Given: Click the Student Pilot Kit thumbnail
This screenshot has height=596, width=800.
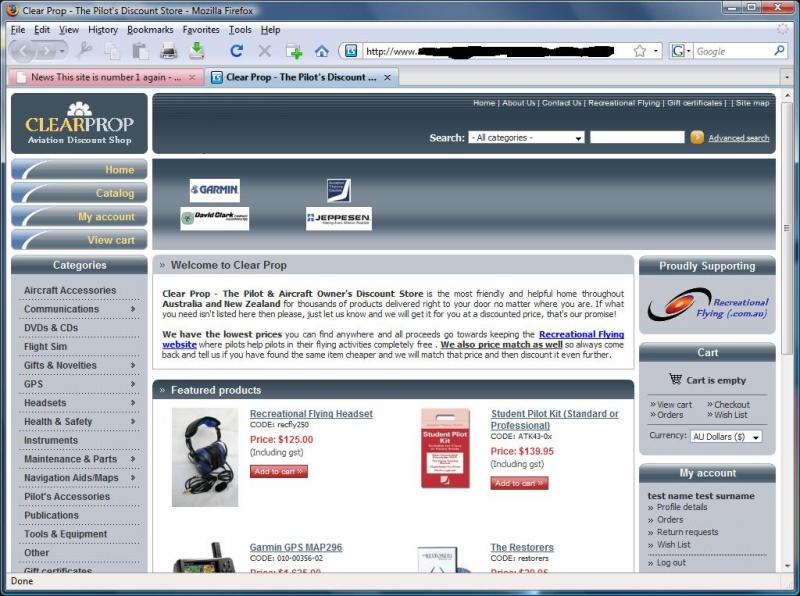Looking at the screenshot, I should coord(445,449).
